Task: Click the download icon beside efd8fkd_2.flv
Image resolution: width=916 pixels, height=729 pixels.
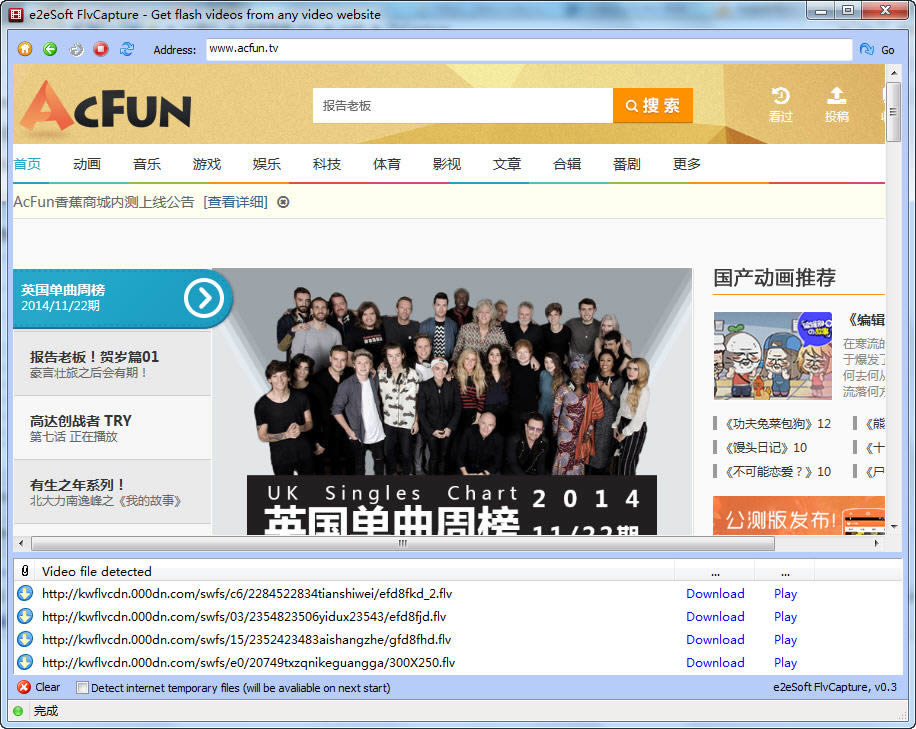Action: 25,593
